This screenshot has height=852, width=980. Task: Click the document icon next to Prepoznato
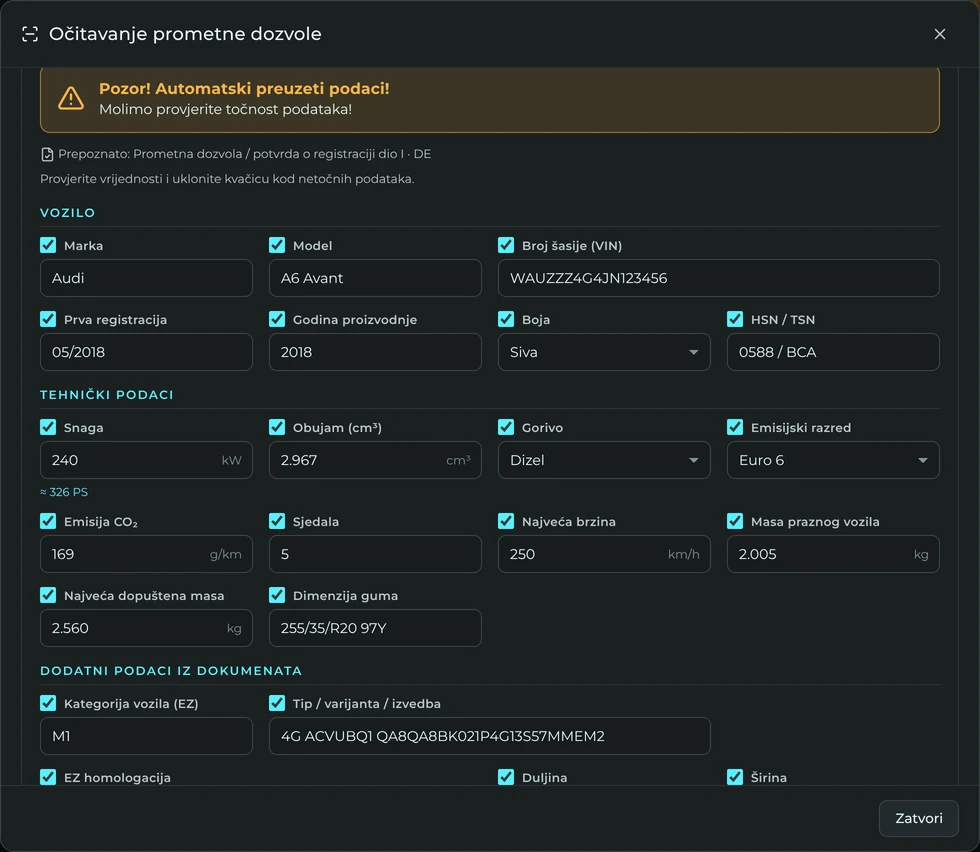[47, 154]
